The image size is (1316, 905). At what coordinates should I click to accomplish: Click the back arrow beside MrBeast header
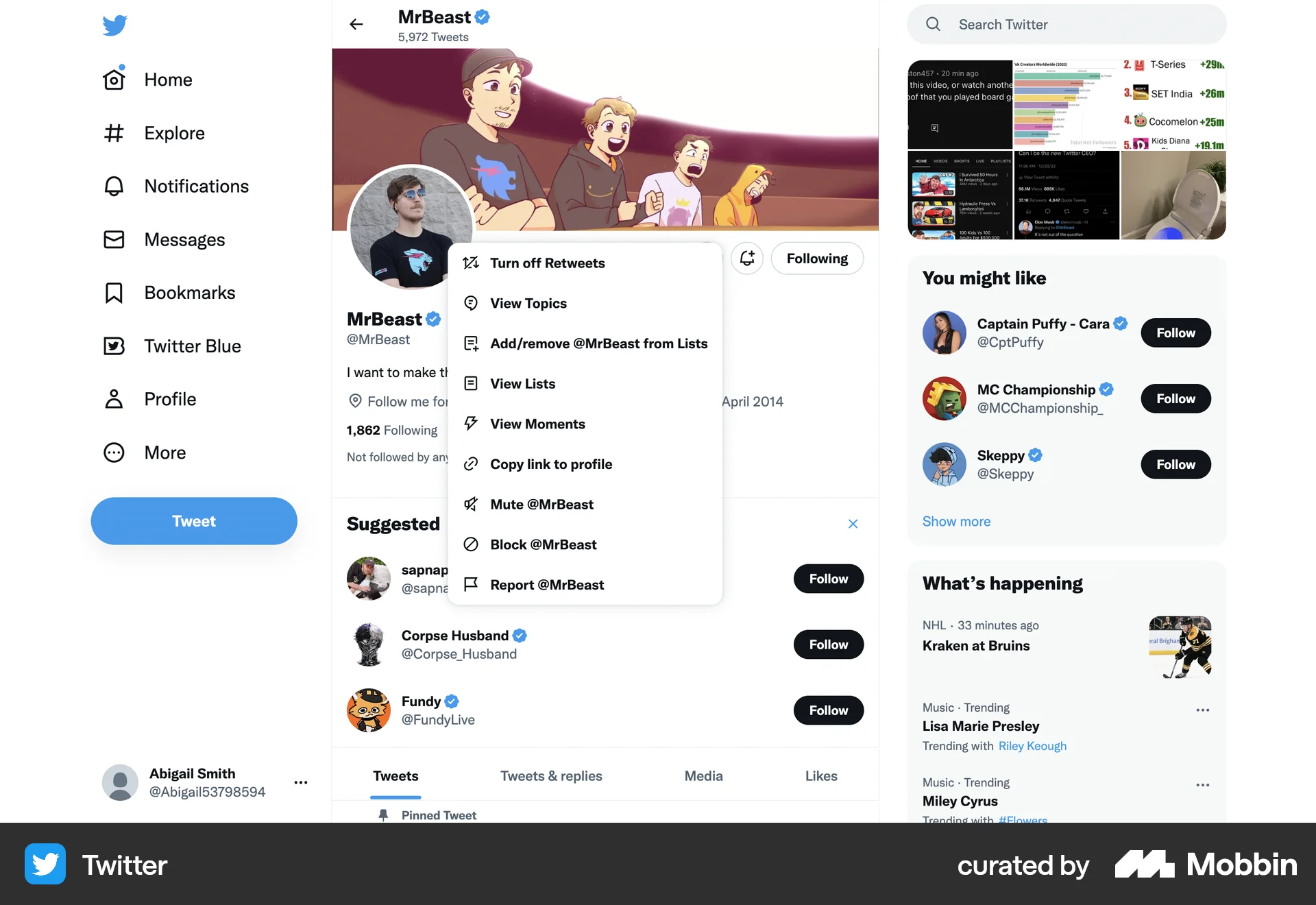click(356, 25)
